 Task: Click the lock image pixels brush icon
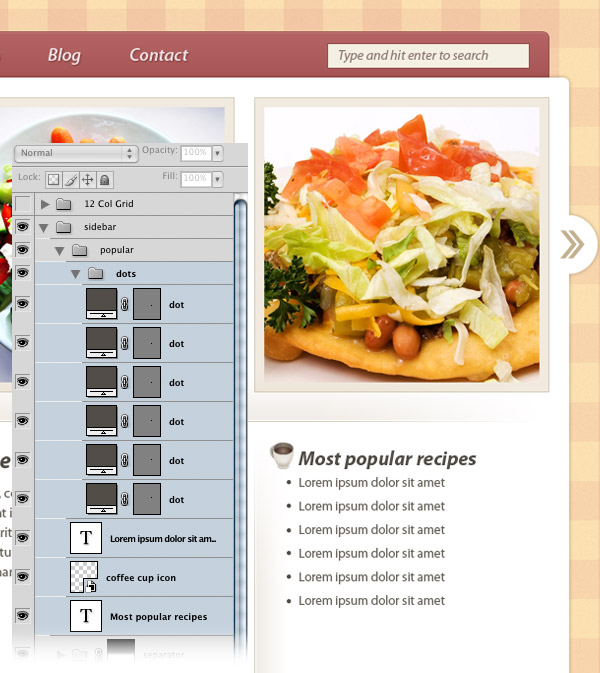click(x=71, y=179)
